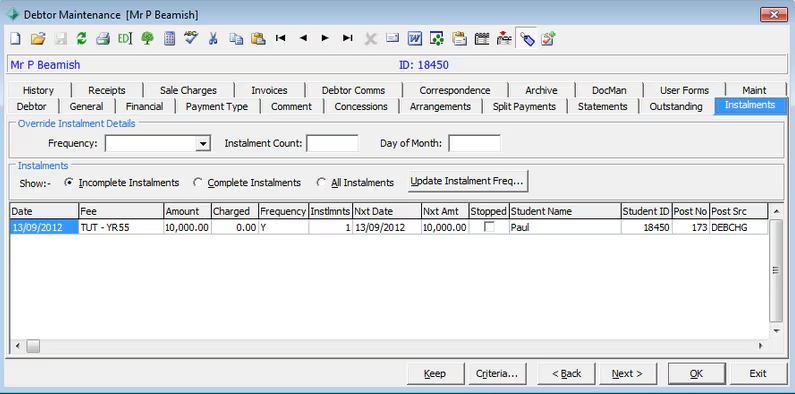
Task: Click the greyed Delete X icon
Action: click(x=371, y=39)
